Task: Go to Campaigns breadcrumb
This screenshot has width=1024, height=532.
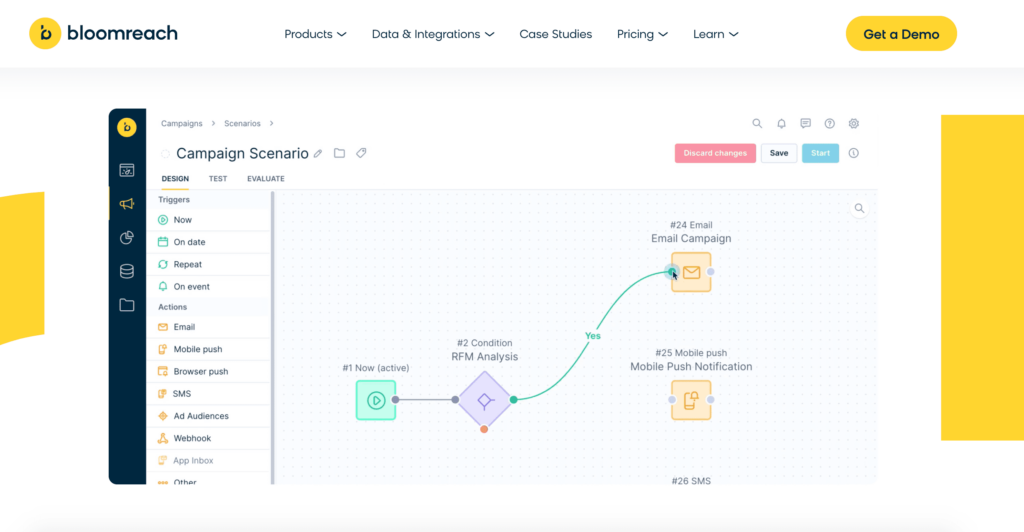Action: [182, 123]
